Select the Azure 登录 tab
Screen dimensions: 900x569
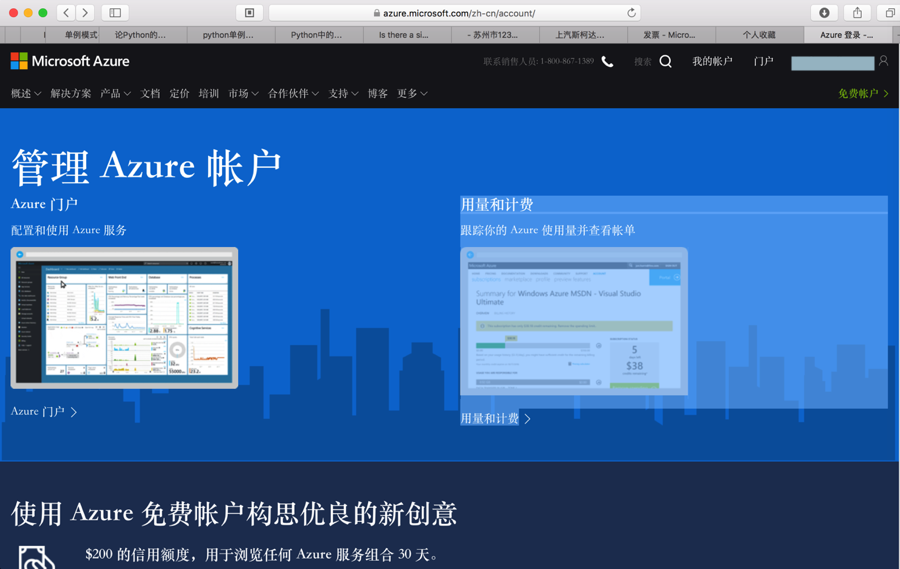848,35
